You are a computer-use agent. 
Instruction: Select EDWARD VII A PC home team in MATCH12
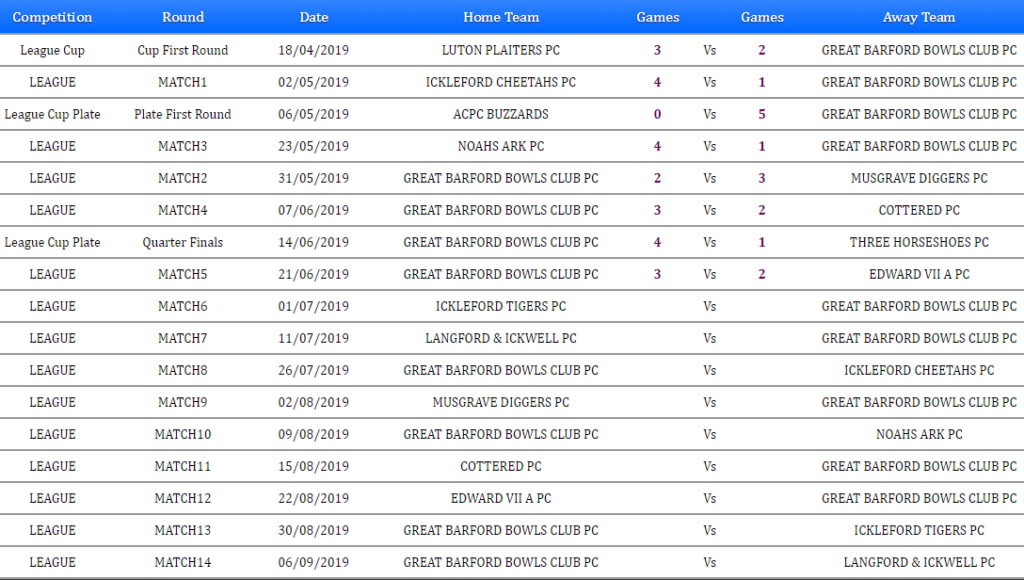coord(501,498)
